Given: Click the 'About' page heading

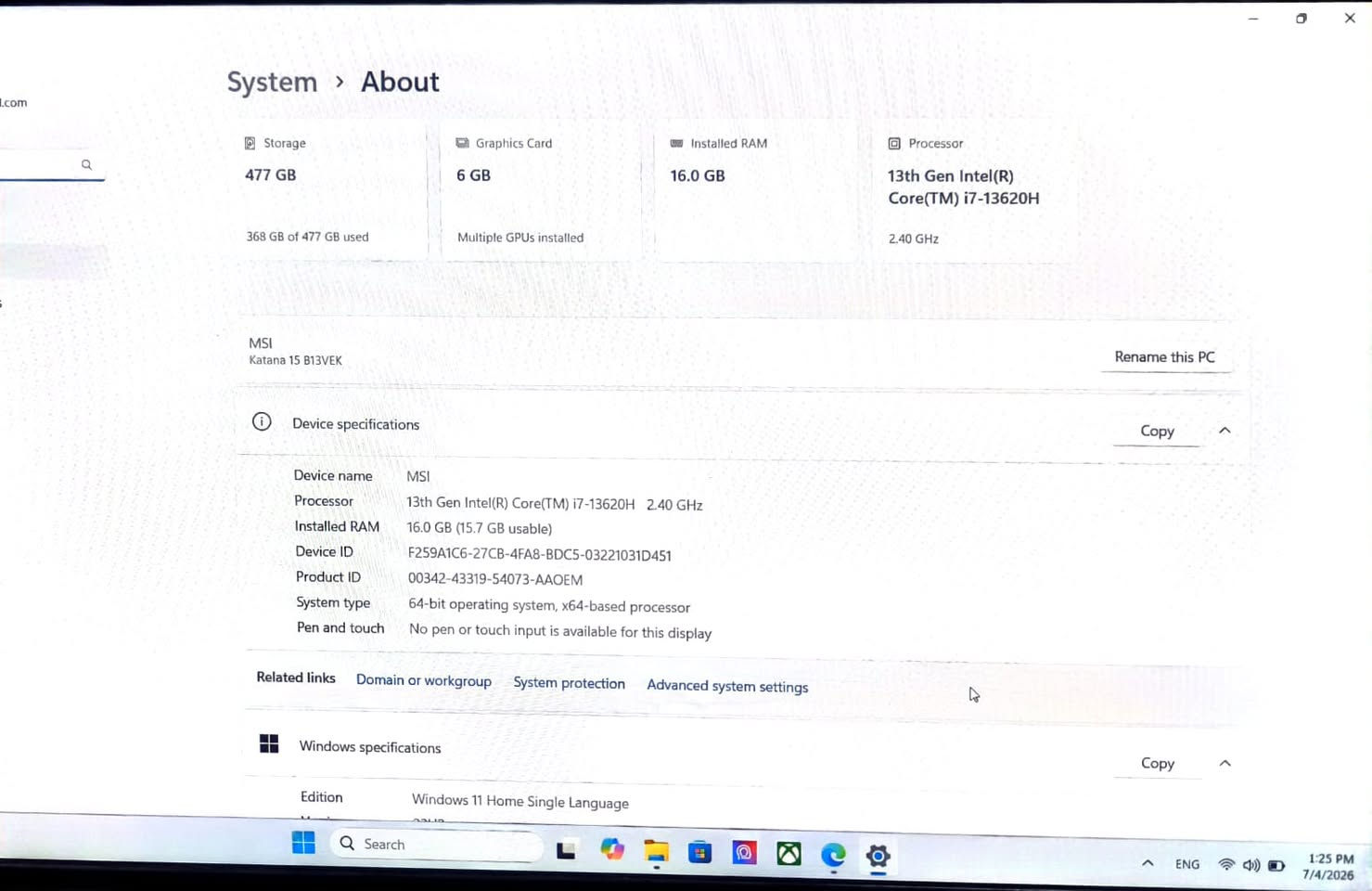Looking at the screenshot, I should tap(400, 82).
